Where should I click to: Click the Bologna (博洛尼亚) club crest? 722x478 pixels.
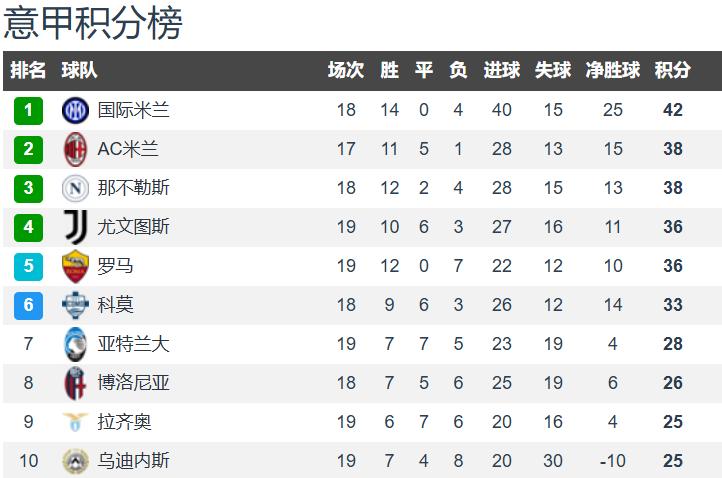(x=75, y=383)
